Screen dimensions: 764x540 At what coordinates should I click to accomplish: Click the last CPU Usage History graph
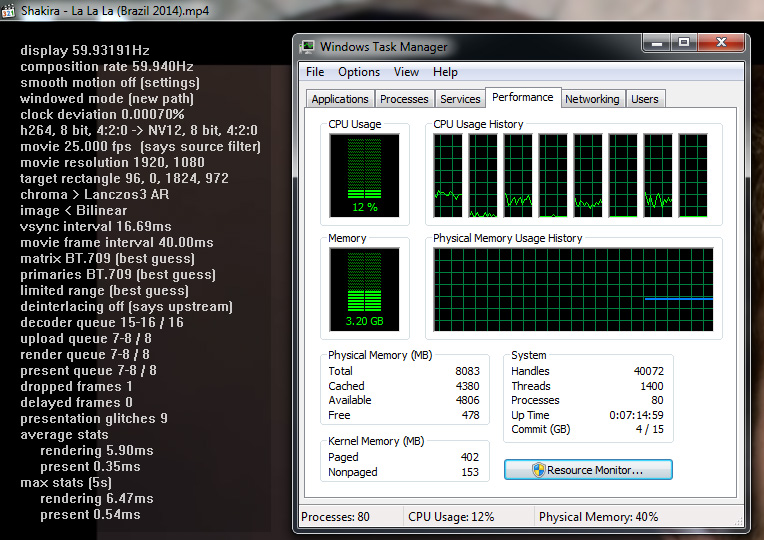pyautogui.click(x=693, y=176)
